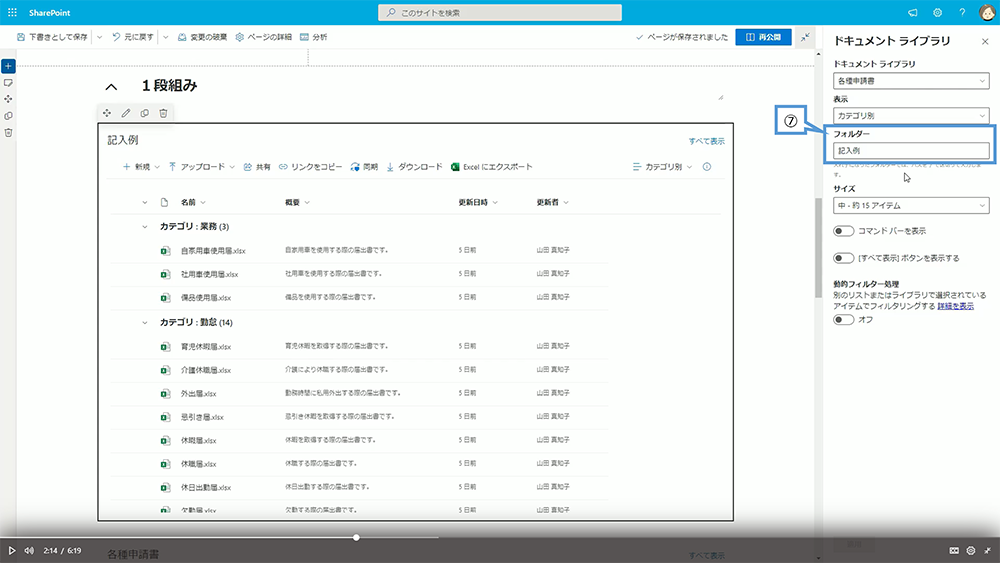
Task: Click the site search box
Action: pyautogui.click(x=499, y=12)
